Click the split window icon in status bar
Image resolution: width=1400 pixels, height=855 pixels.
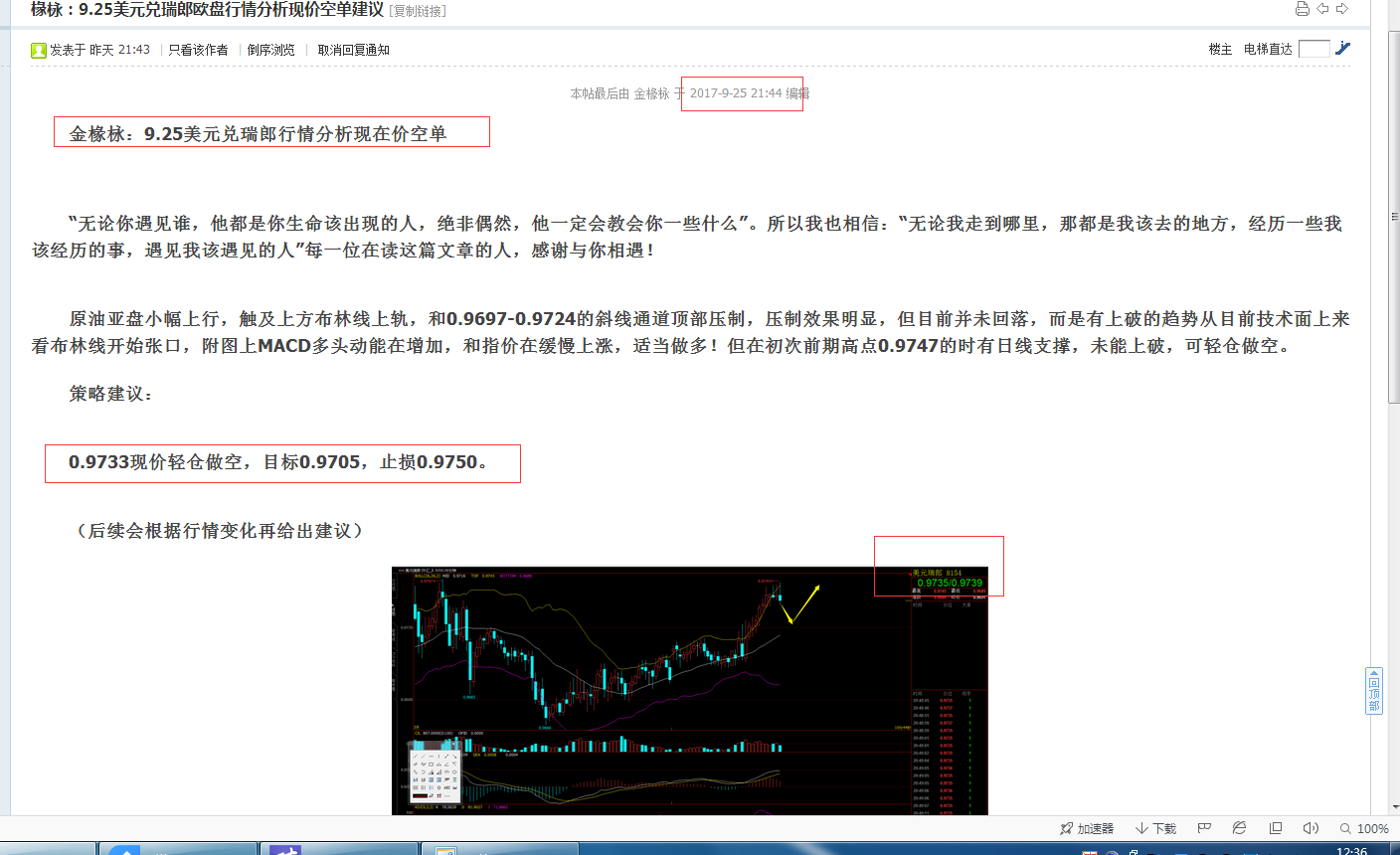[1276, 828]
